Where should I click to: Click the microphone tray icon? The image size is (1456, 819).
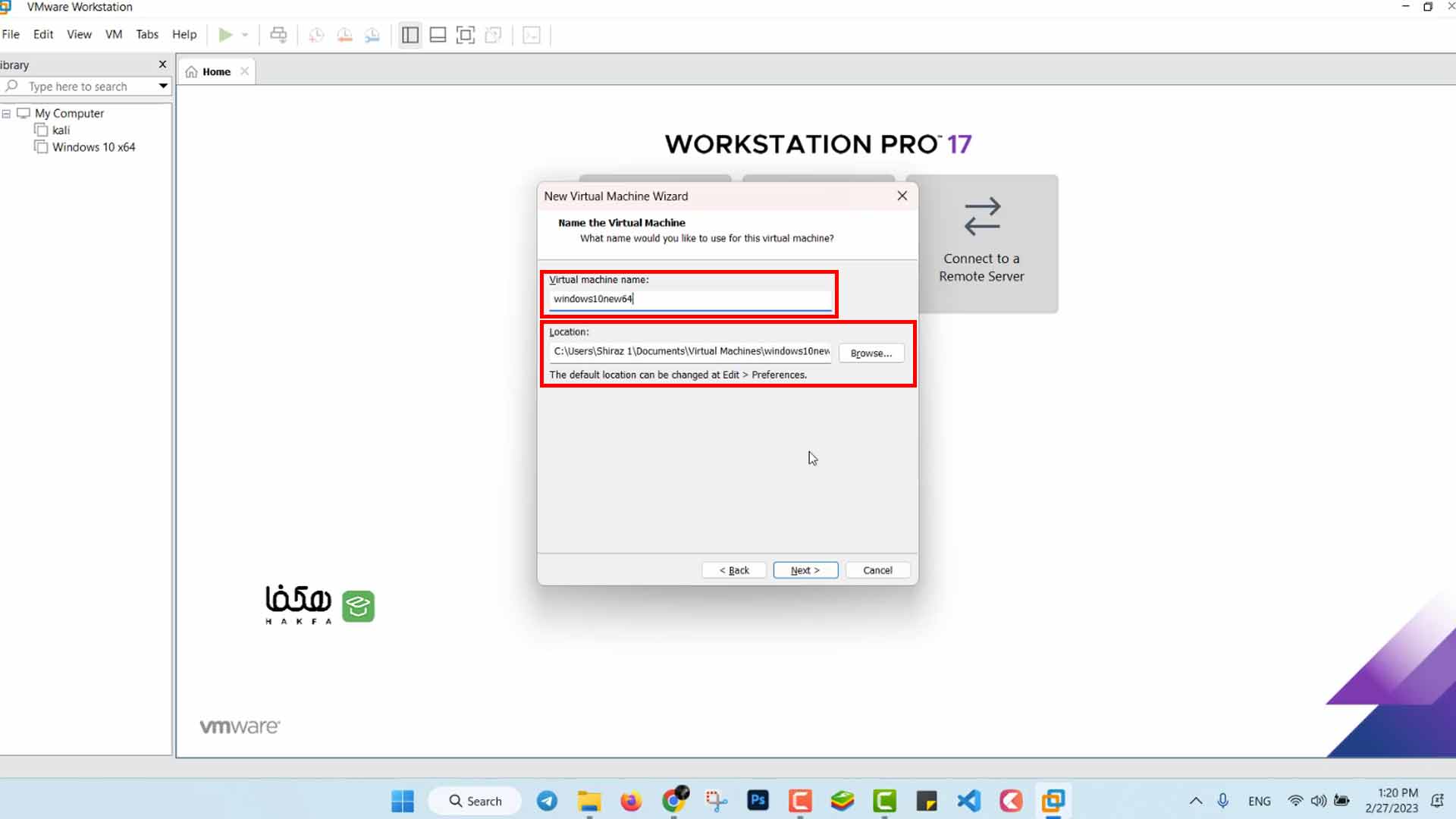coord(1223,801)
